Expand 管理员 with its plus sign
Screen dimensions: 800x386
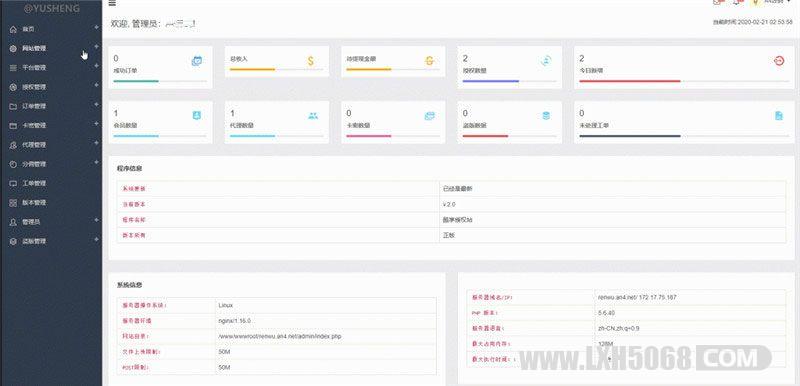coord(96,220)
